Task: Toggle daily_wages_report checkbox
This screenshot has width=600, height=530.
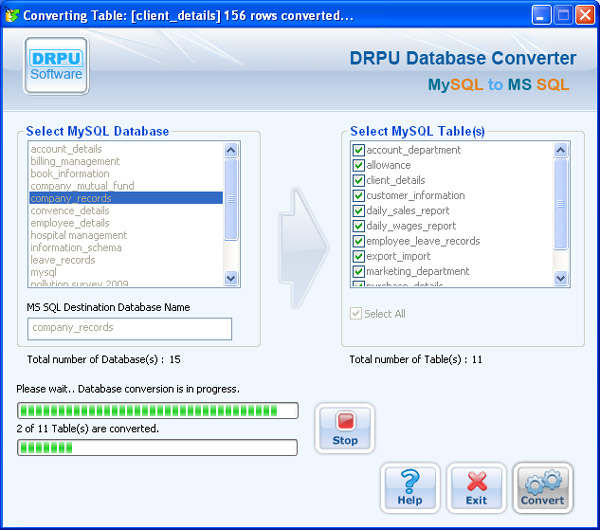Action: [359, 226]
